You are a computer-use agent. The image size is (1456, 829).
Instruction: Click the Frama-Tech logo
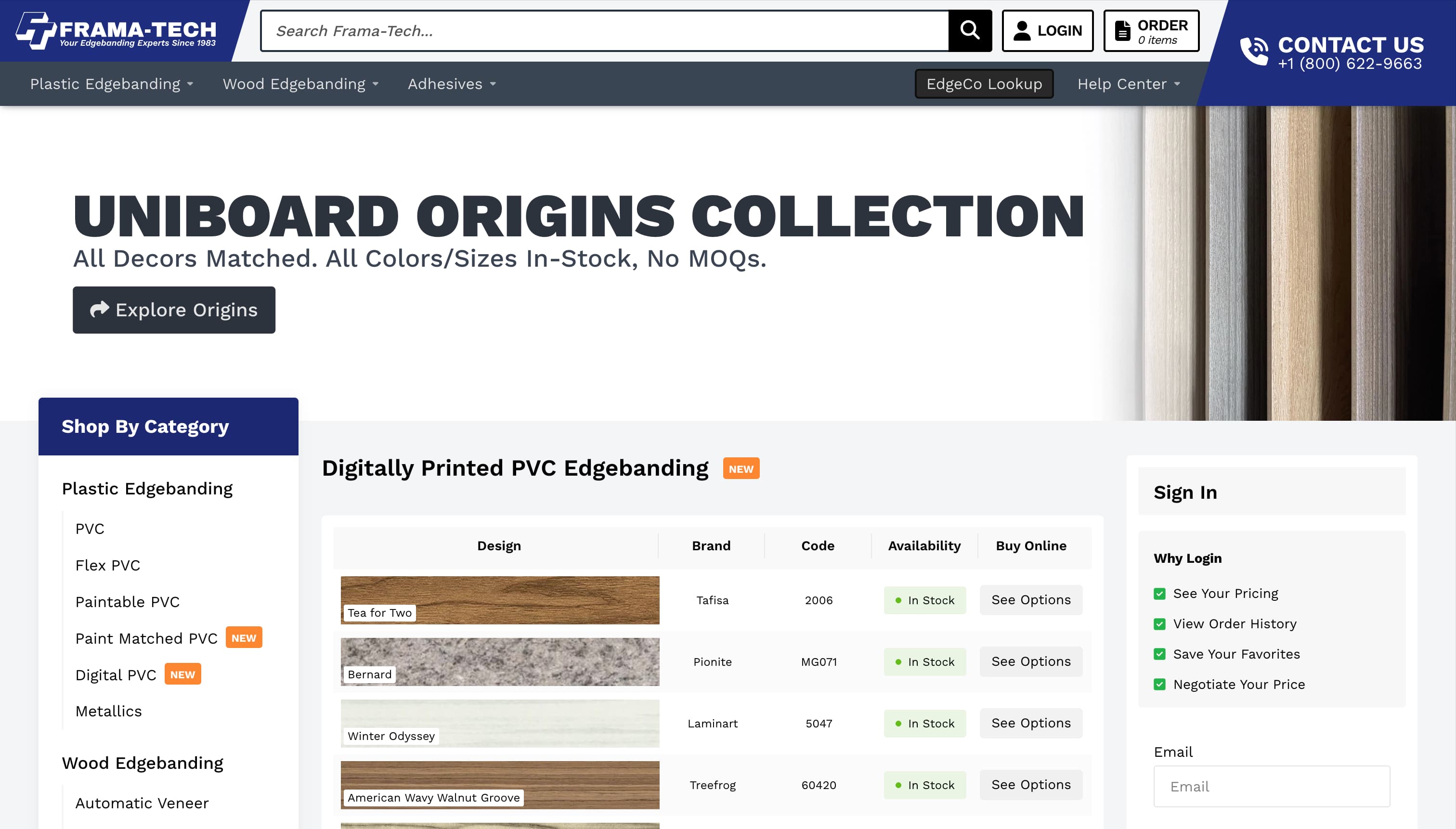pos(116,31)
